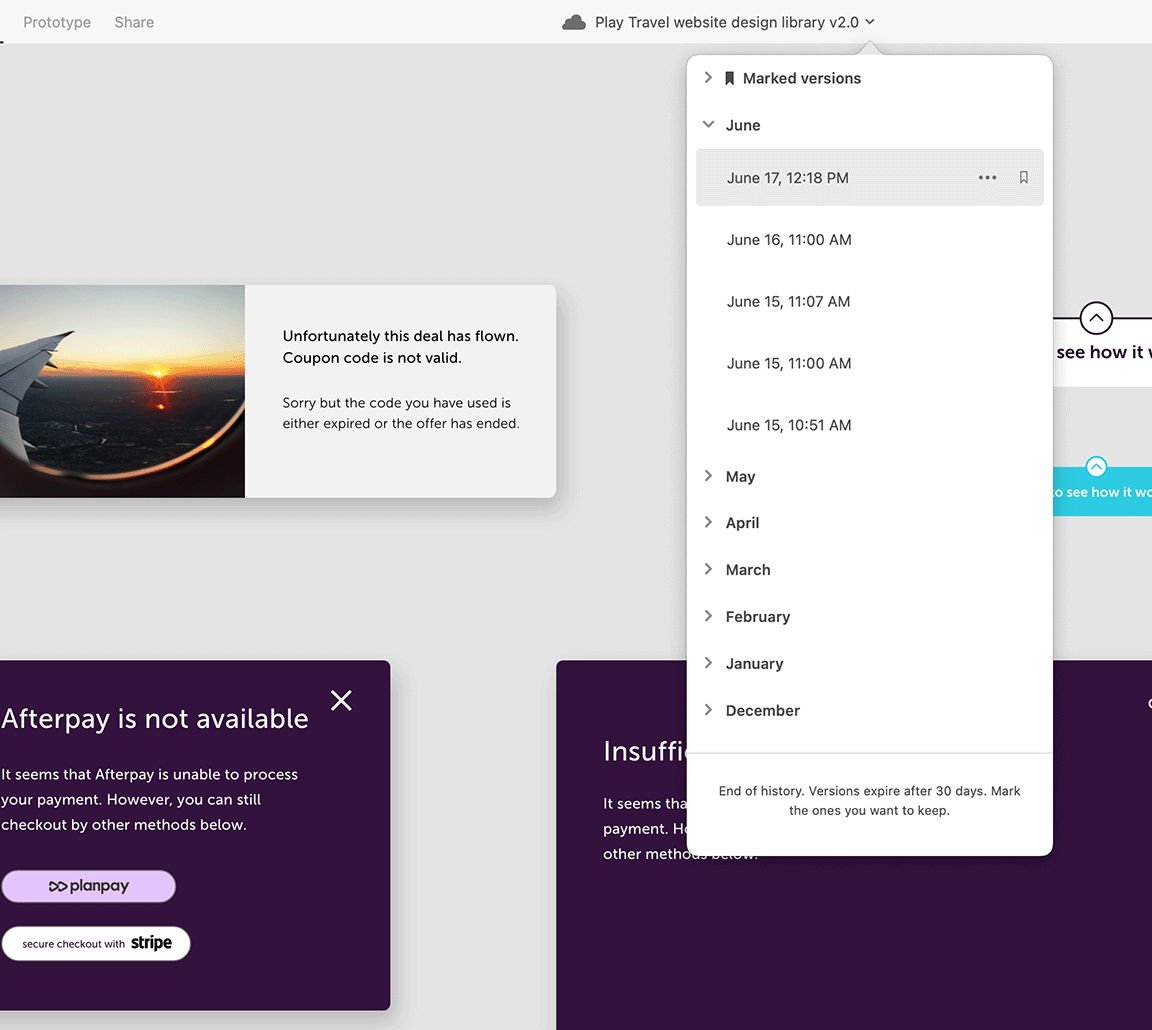Collapse the June versions group
This screenshot has height=1030, width=1152.
click(708, 125)
